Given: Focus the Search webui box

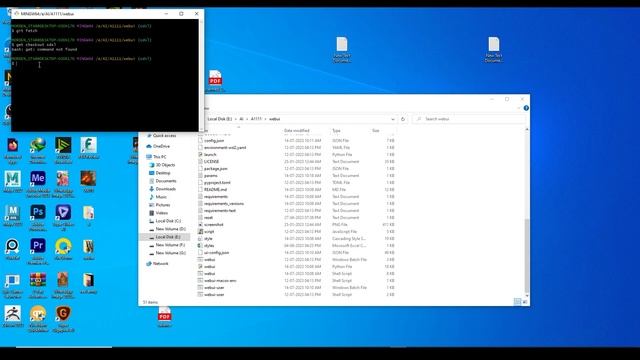Looking at the screenshot, I should tap(469, 119).
